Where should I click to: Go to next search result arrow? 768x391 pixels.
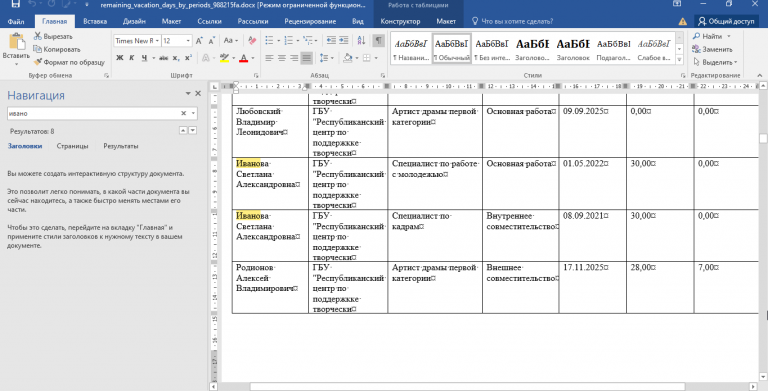coord(193,130)
